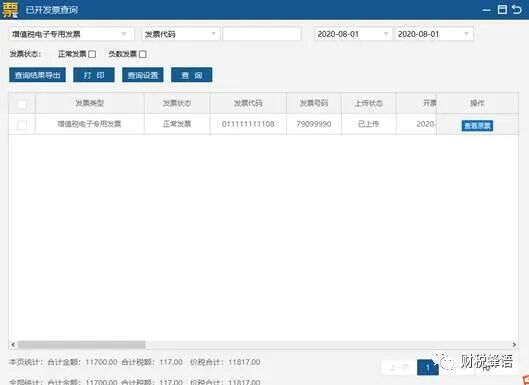Image resolution: width=529 pixels, height=385 pixels.
Task: Click the 发票代码 column header
Action: pyautogui.click(x=248, y=103)
